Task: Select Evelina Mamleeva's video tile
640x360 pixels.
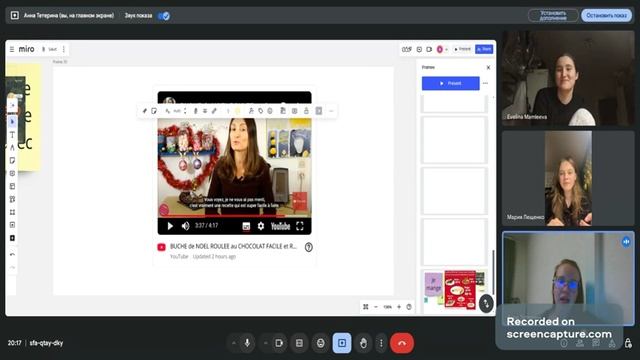Action: tap(568, 78)
